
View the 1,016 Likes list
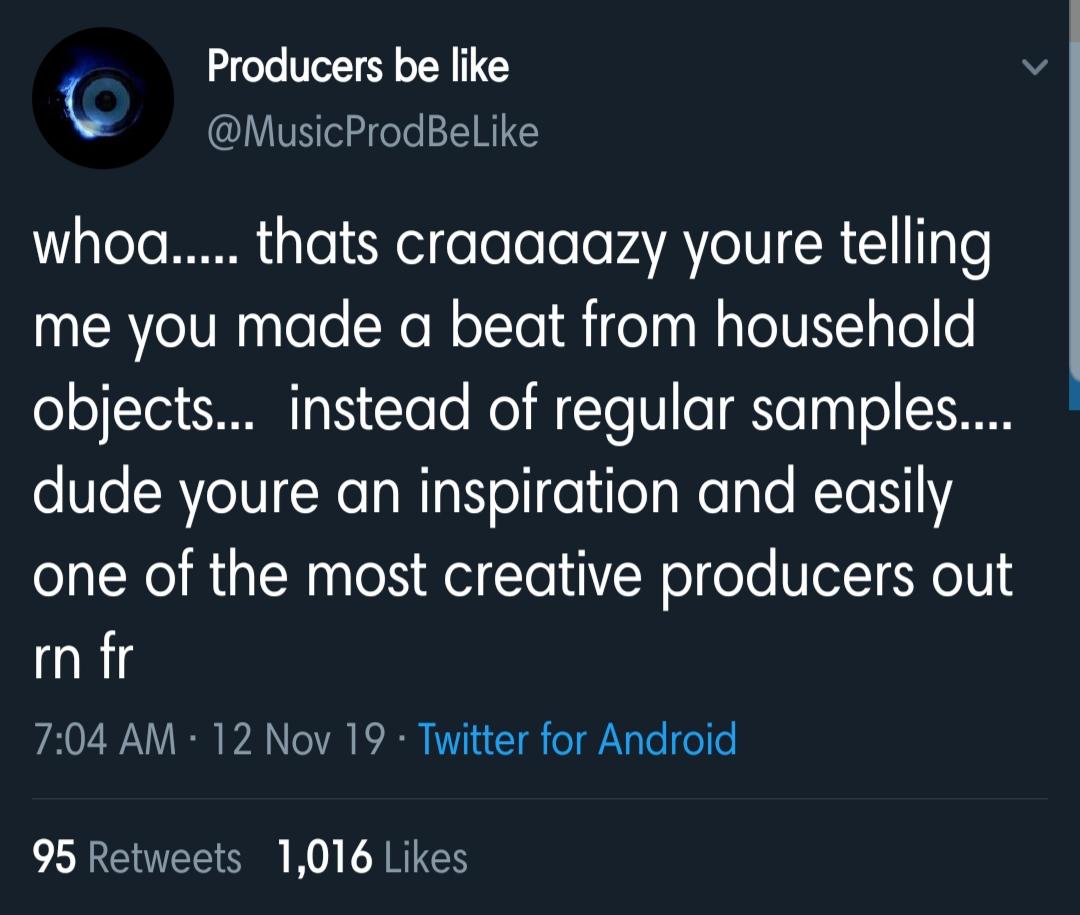click(372, 858)
